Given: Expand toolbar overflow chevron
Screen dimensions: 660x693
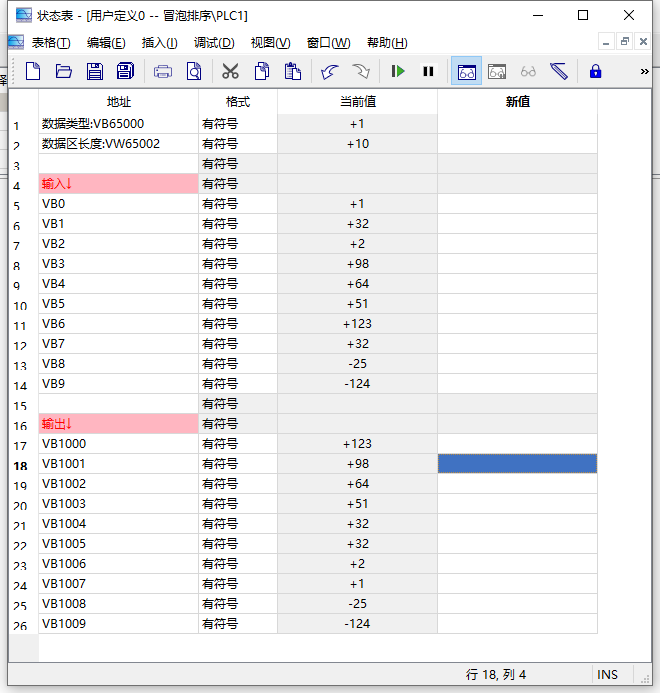Looking at the screenshot, I should tap(645, 71).
